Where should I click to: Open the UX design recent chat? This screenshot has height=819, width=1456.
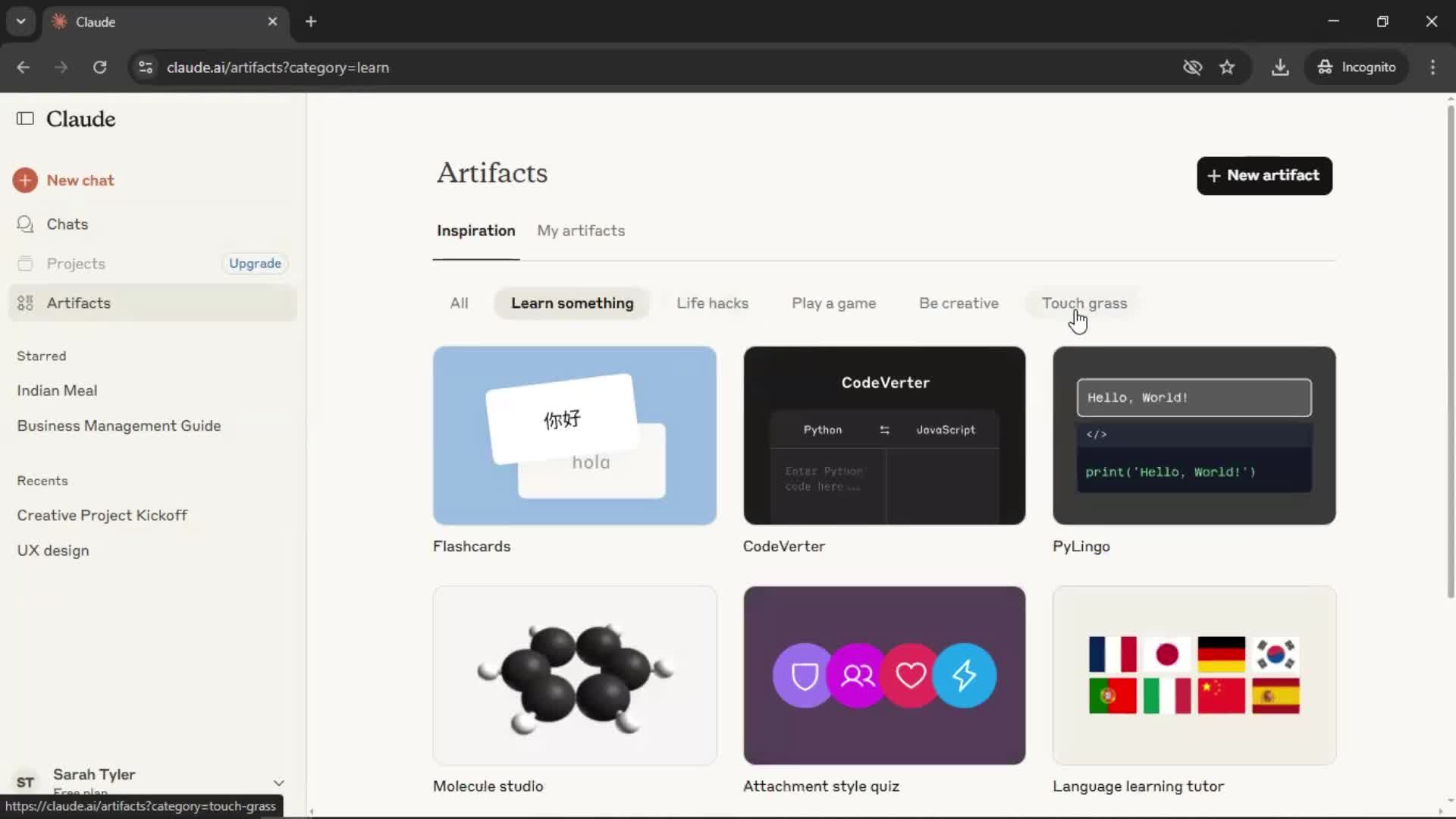pos(53,551)
